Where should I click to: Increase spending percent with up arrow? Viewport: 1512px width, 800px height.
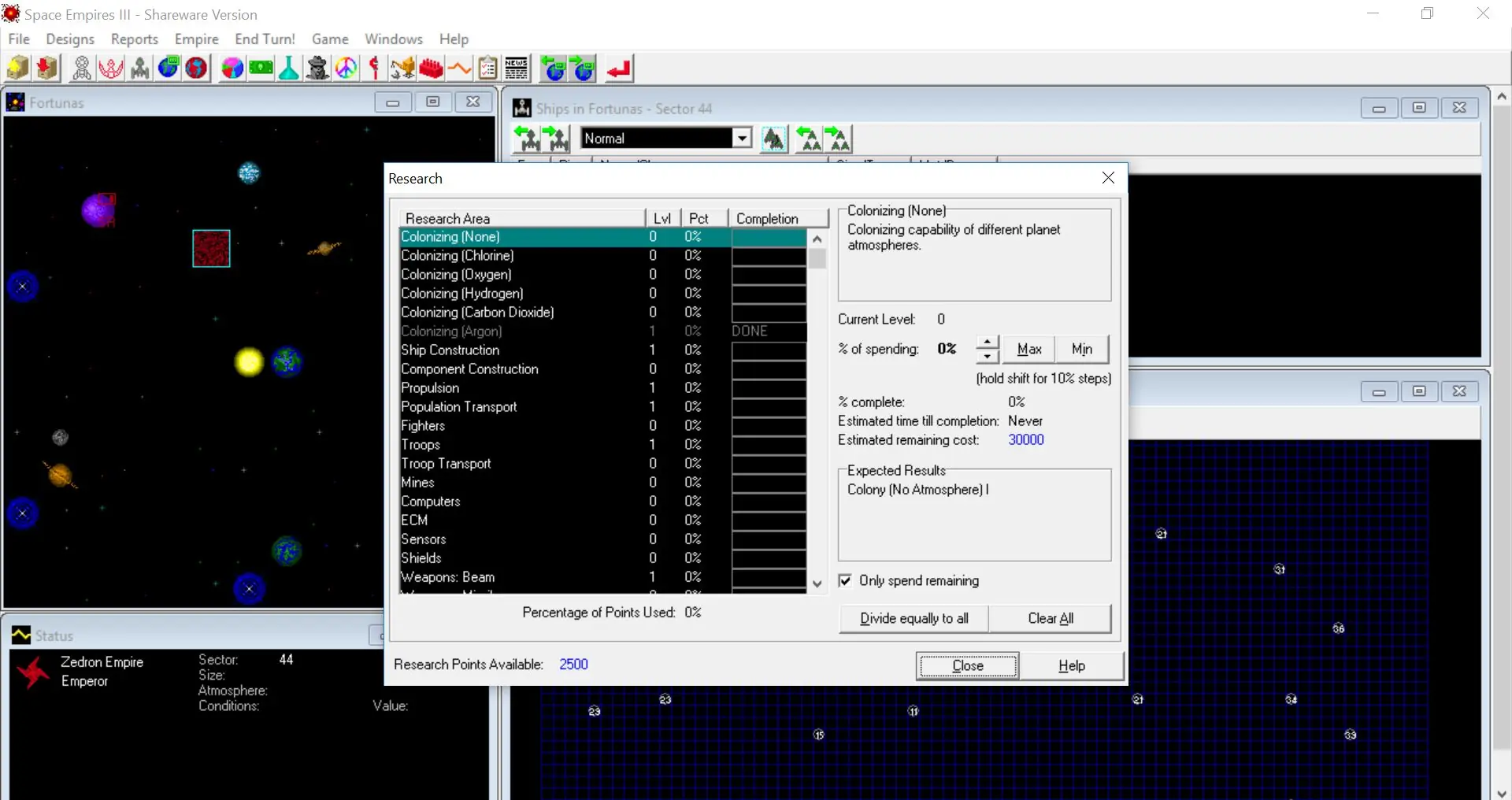988,342
